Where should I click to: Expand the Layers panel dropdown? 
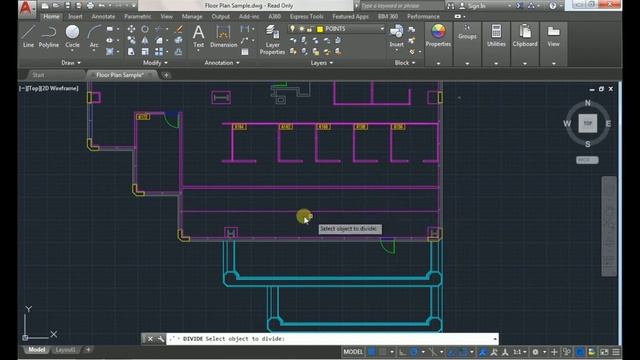point(322,63)
